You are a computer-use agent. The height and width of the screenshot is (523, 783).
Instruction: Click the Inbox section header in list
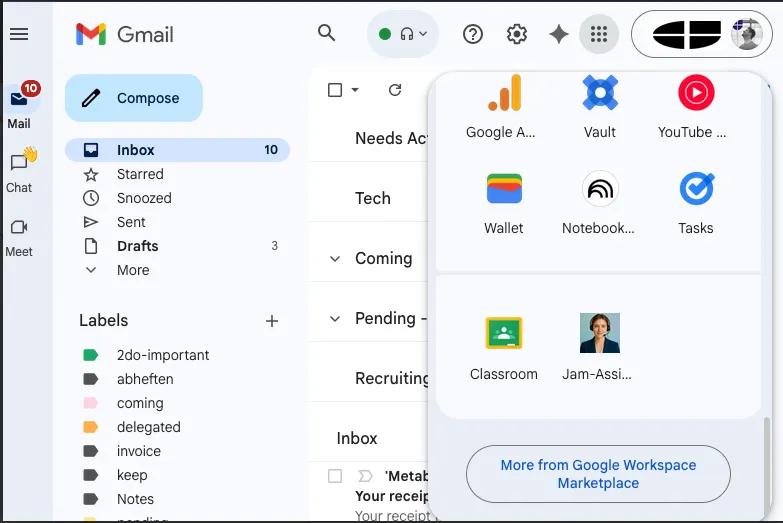(357, 438)
